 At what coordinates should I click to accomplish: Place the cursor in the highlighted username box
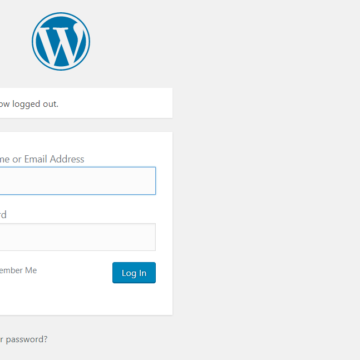(x=77, y=181)
